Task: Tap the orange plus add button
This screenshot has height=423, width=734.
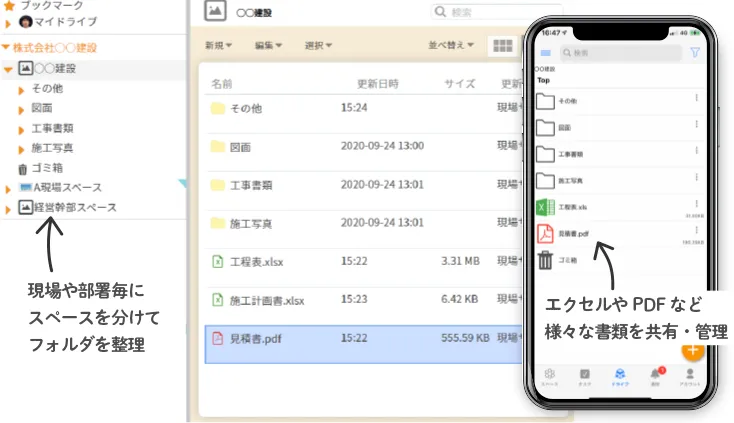Action: coord(693,350)
